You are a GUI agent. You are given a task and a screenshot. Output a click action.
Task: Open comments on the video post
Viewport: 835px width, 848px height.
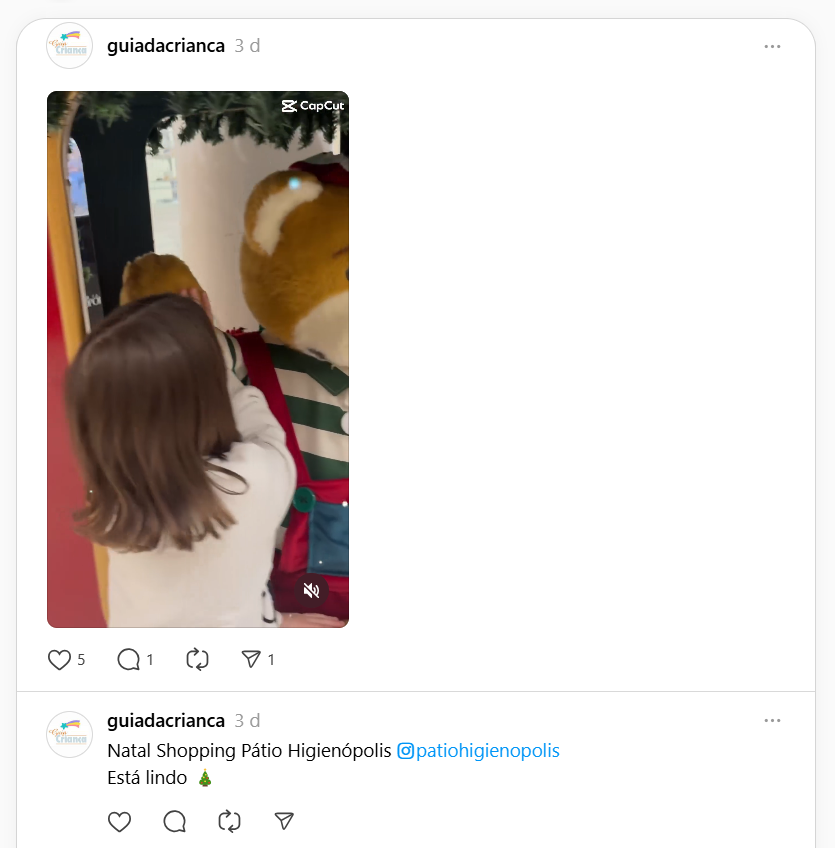point(129,660)
